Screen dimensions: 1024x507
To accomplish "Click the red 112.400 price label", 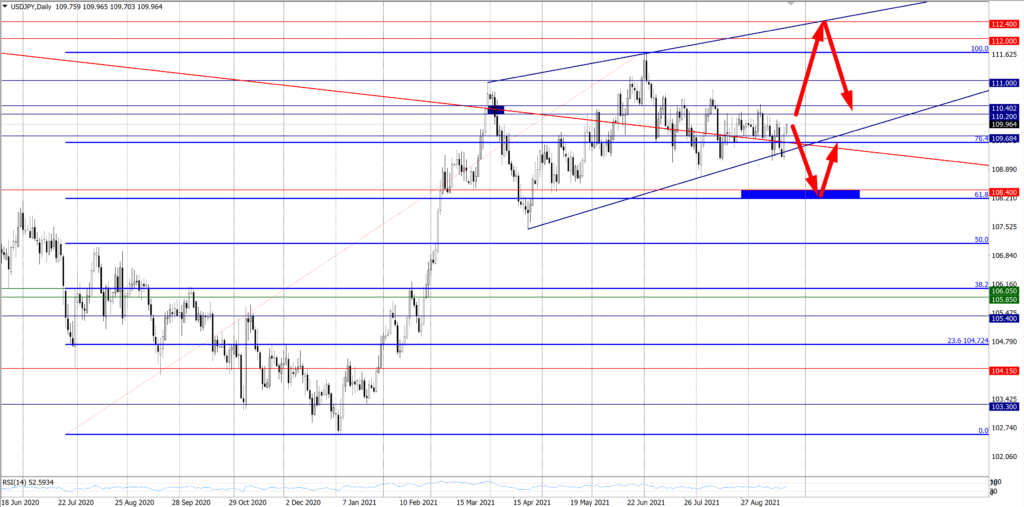I will [x=1004, y=23].
